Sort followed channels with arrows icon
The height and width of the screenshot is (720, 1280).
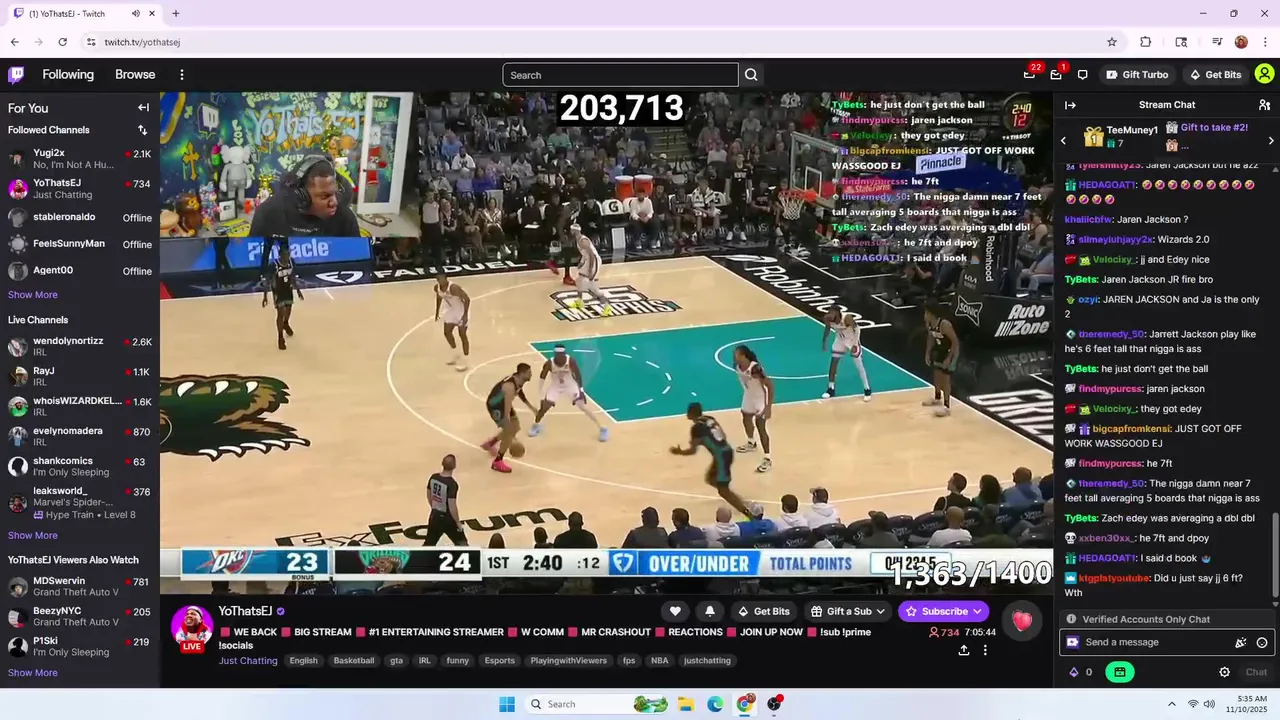click(x=142, y=130)
